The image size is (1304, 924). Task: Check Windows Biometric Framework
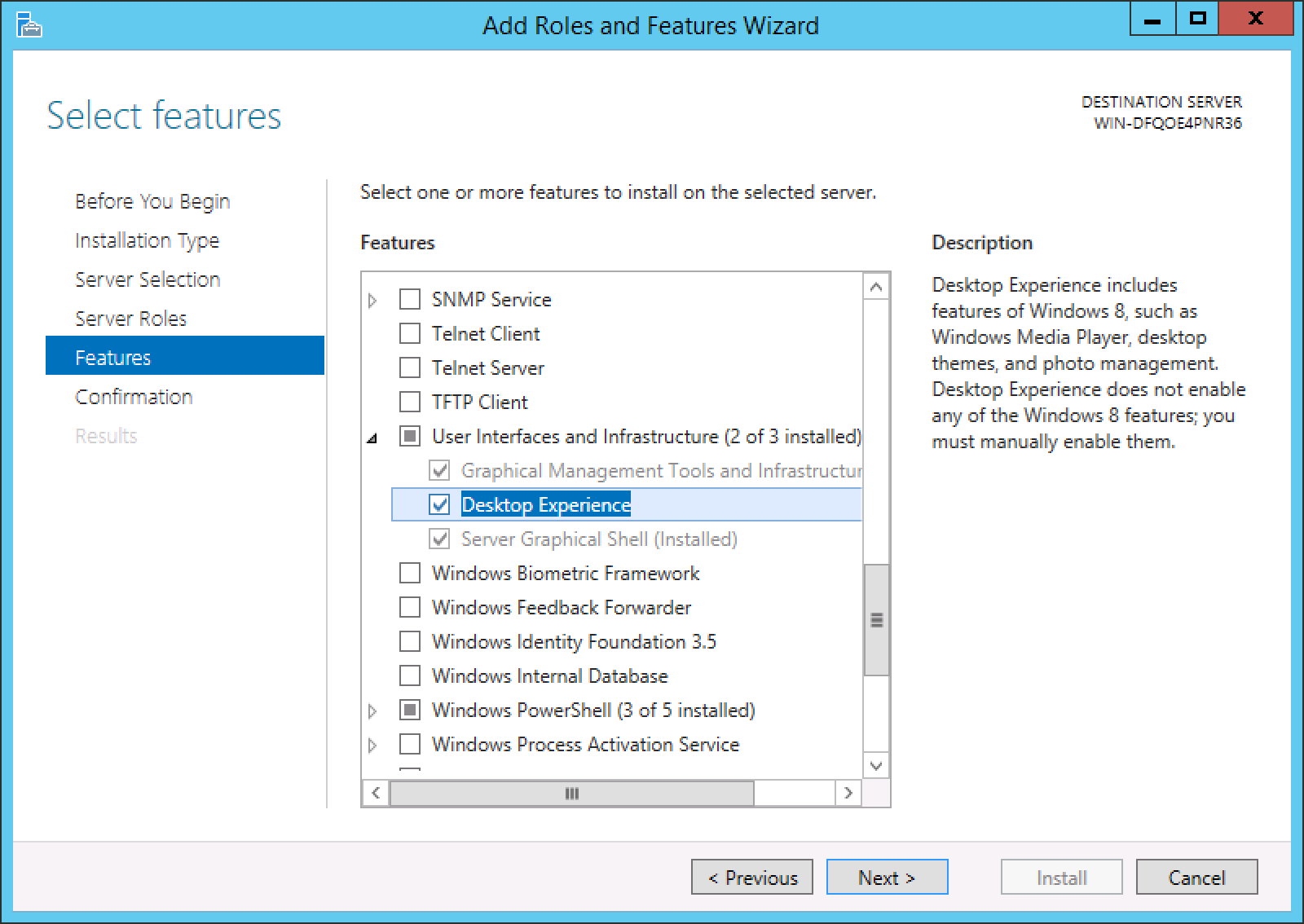pos(410,574)
